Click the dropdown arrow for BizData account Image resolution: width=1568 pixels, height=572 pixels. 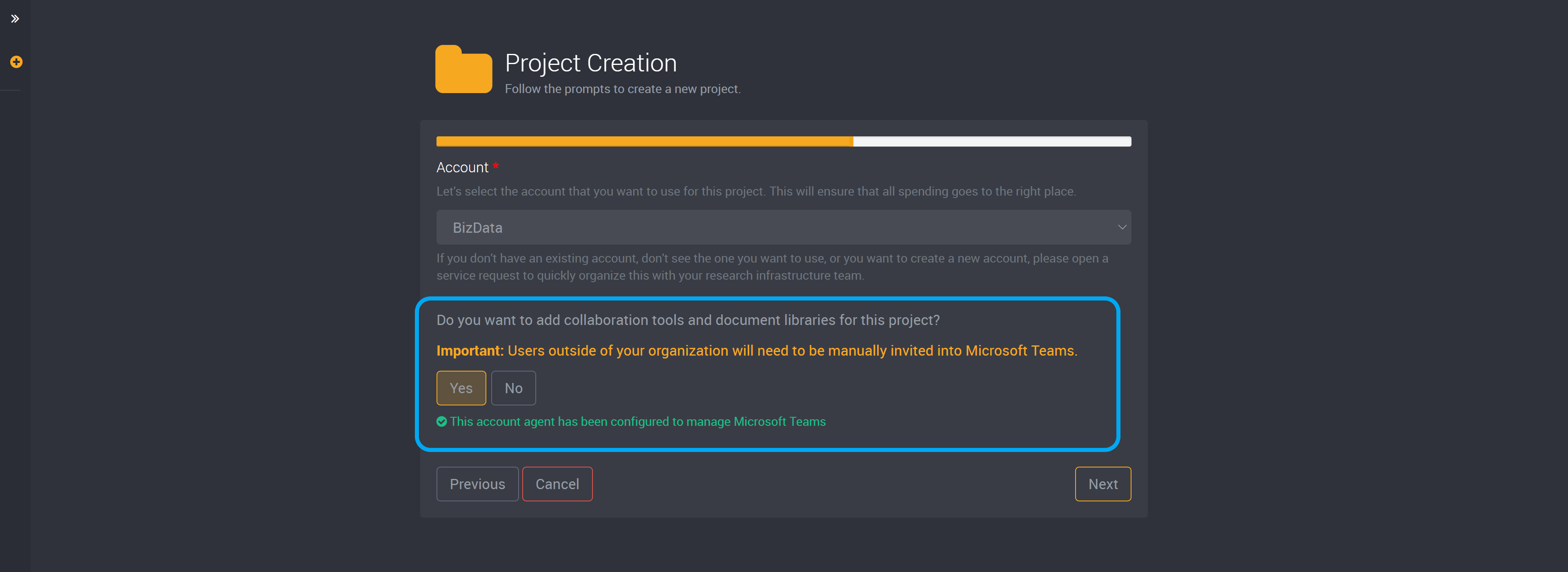[1122, 227]
